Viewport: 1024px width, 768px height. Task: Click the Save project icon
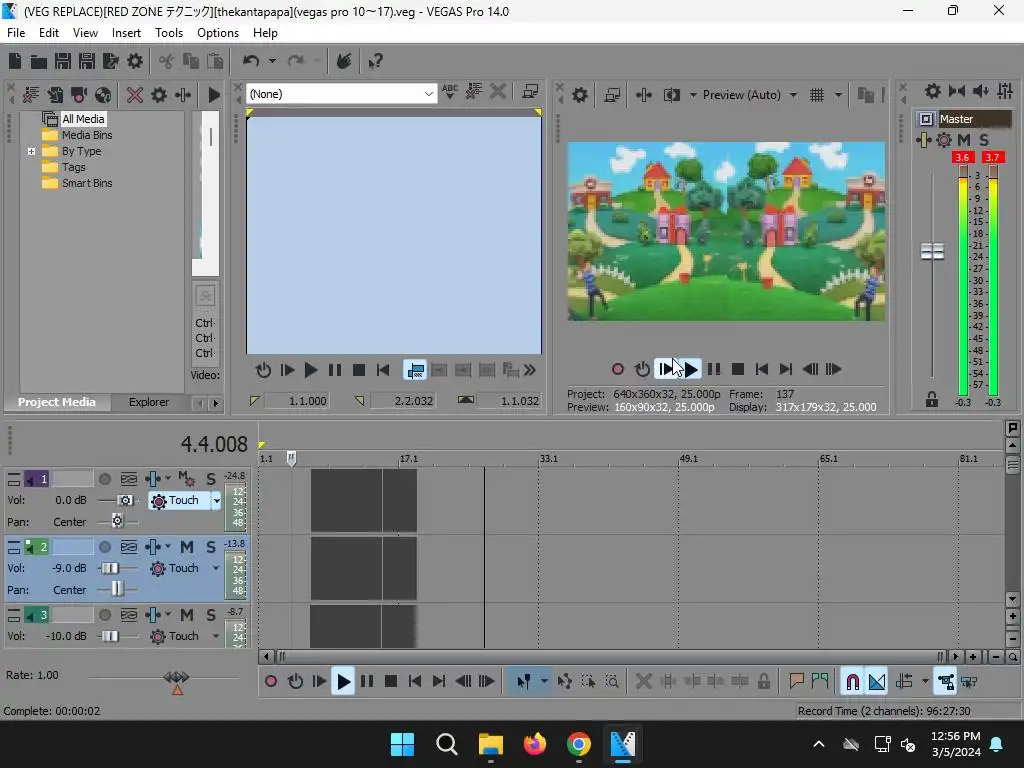pos(63,61)
